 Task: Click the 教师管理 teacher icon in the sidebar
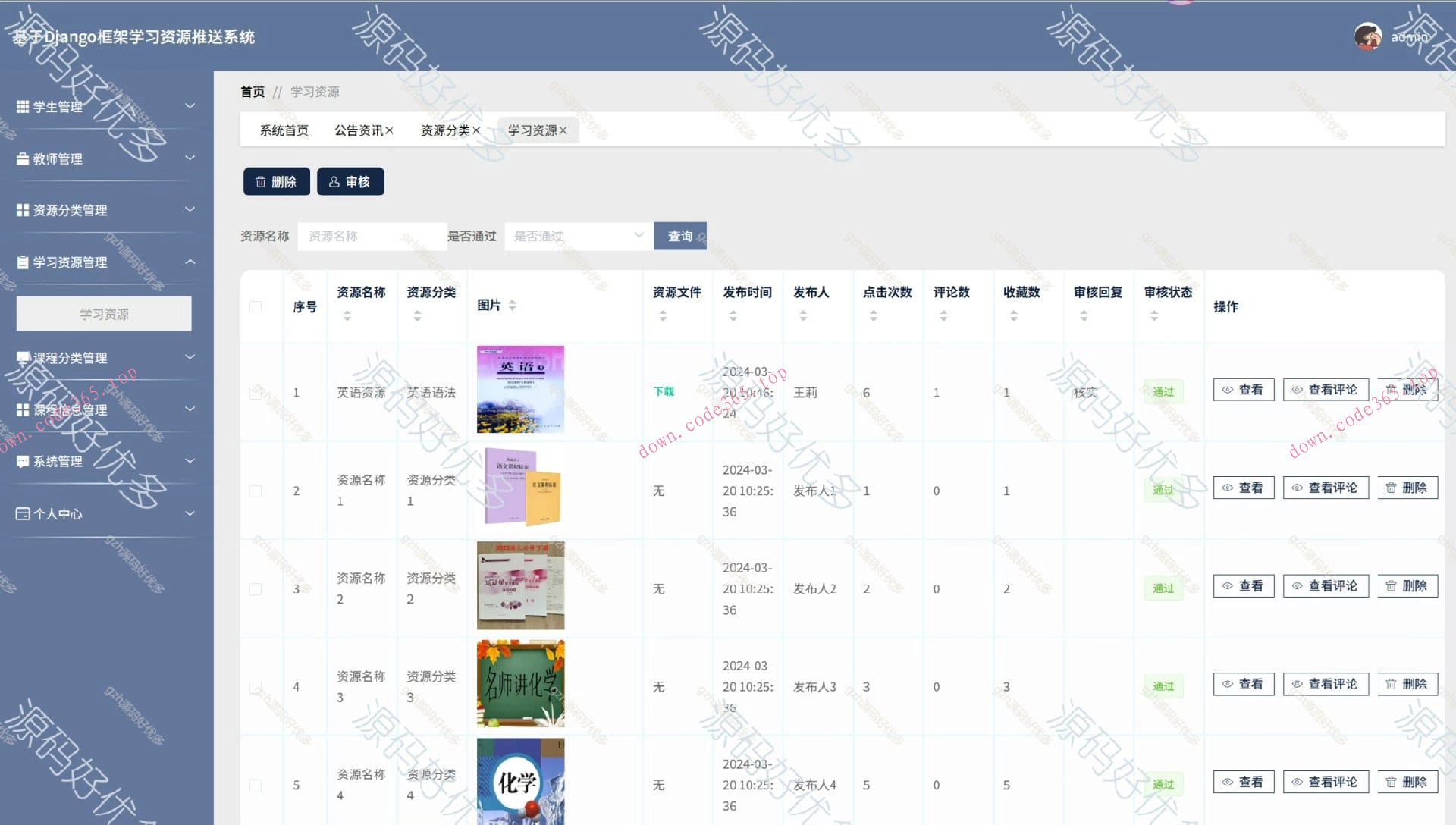[21, 158]
